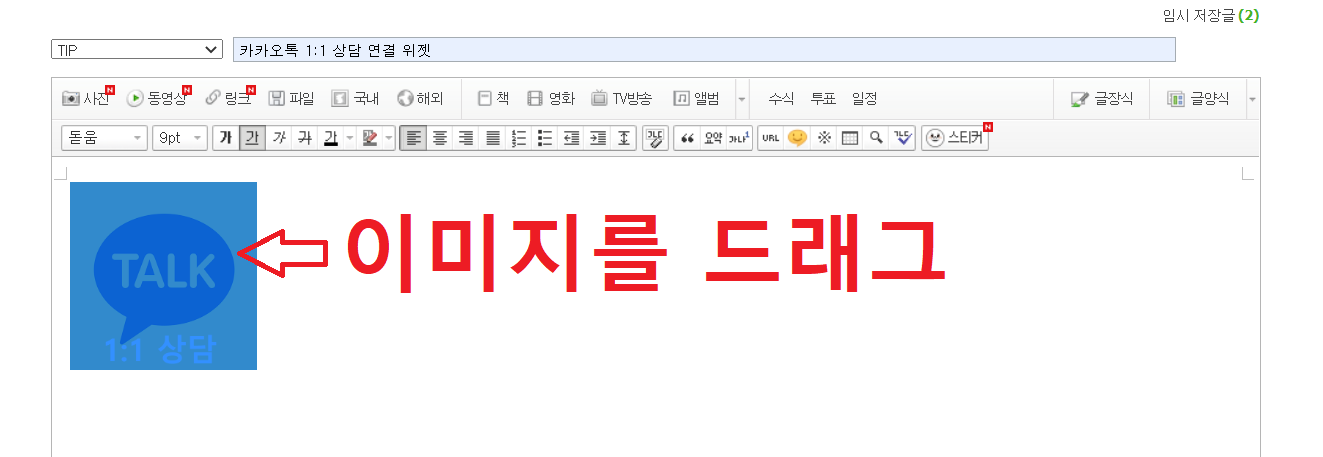1323x457 pixels.
Task: Toggle underline text formatting
Action: click(x=251, y=138)
